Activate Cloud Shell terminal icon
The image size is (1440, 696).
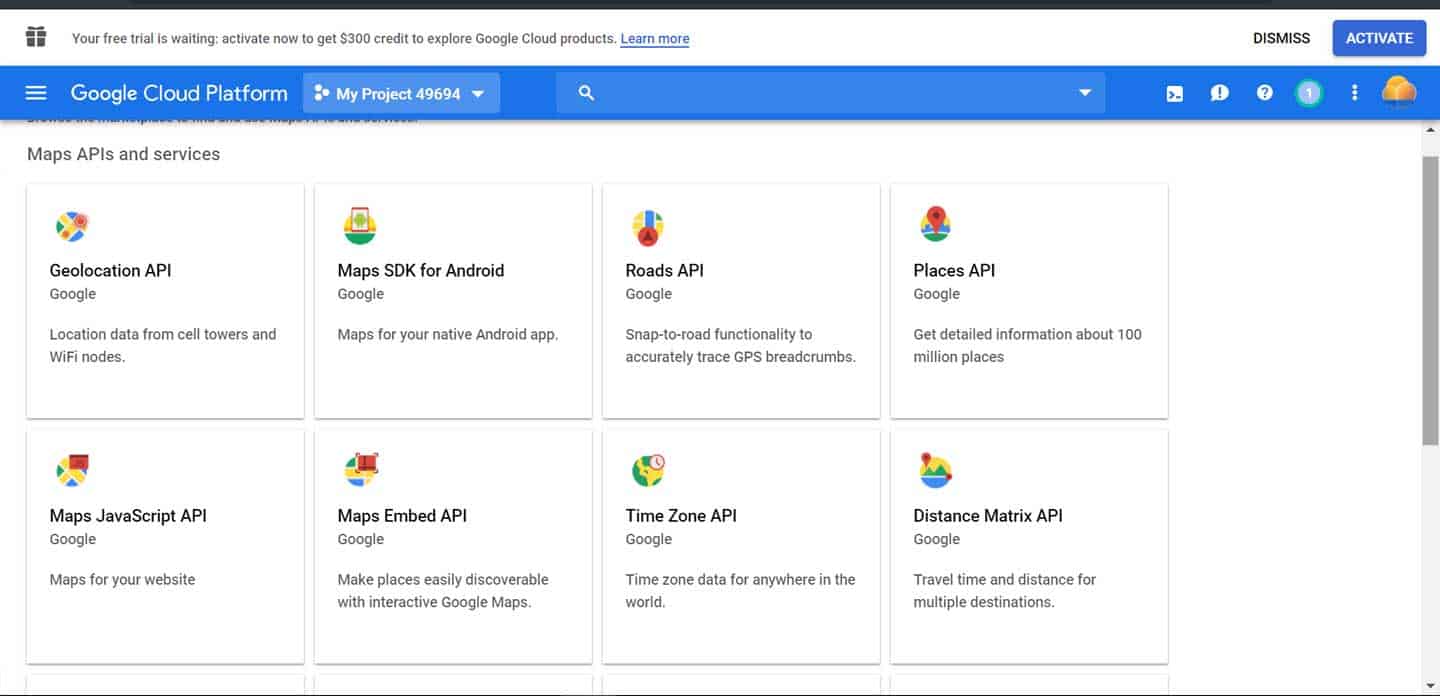click(x=1175, y=93)
